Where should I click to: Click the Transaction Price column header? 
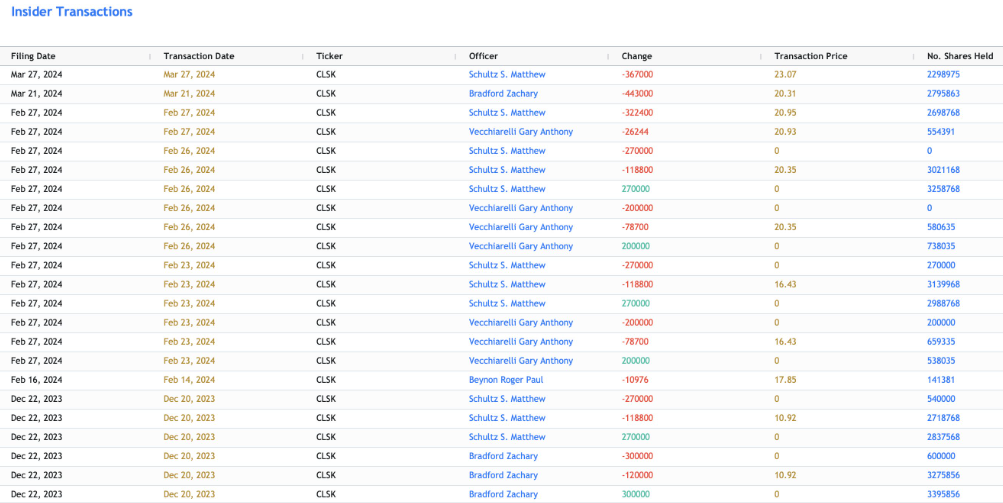810,56
